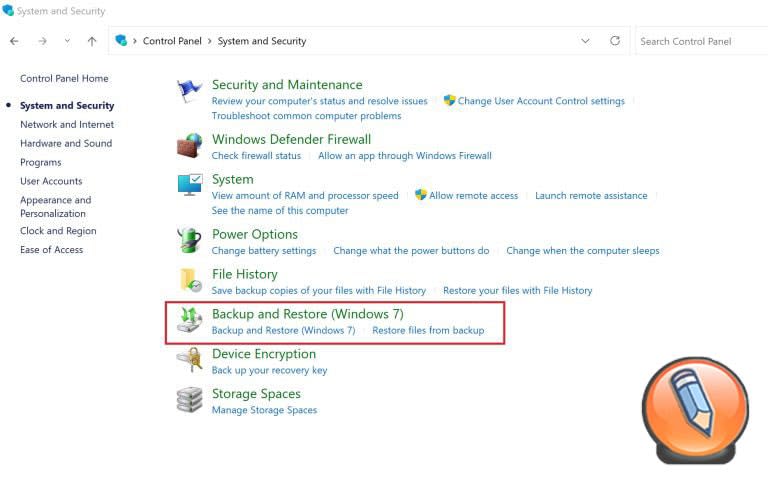Go back with the back arrow
Image resolution: width=768 pixels, height=484 pixels.
(14, 41)
